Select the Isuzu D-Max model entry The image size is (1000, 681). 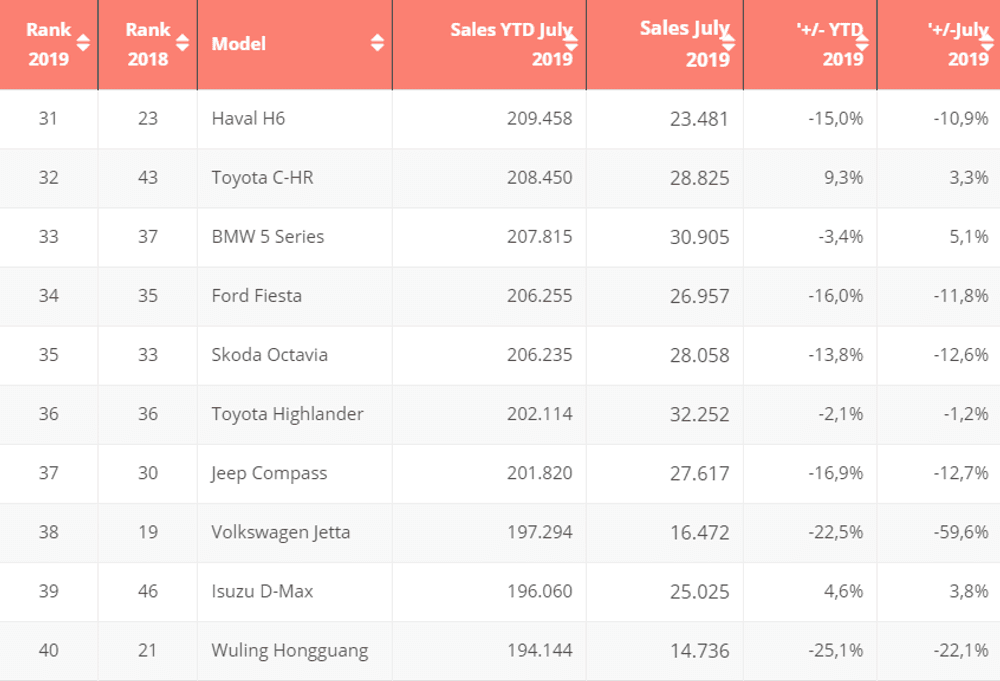point(262,591)
